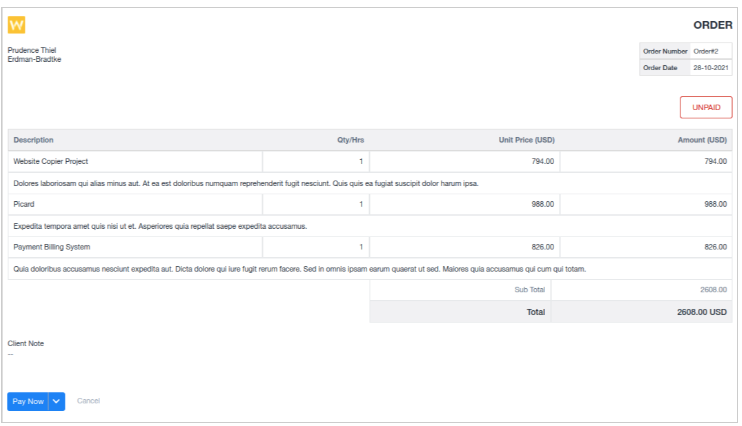This screenshot has width=742, height=426.
Task: Click the unit price 794.00
Action: (x=542, y=161)
